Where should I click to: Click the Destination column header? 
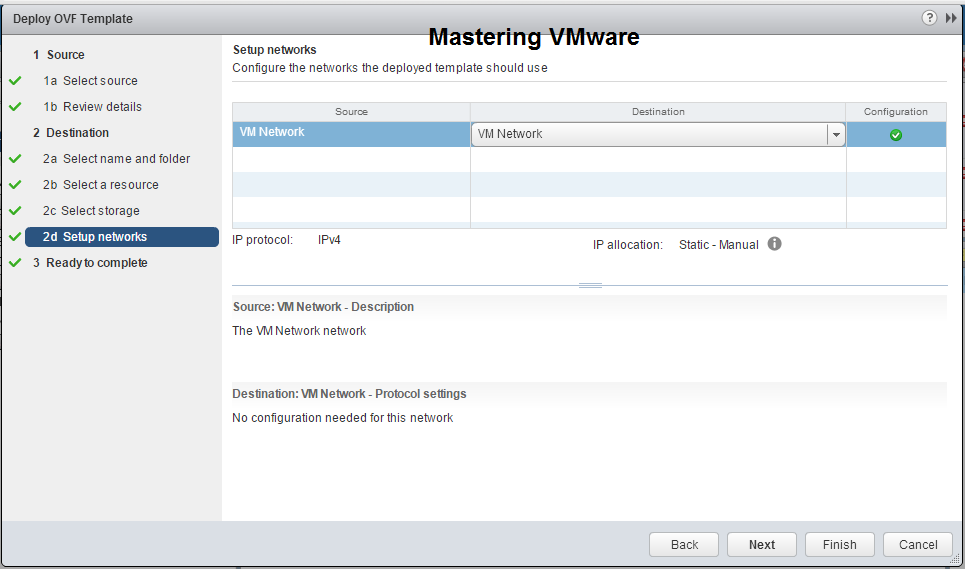(658, 111)
